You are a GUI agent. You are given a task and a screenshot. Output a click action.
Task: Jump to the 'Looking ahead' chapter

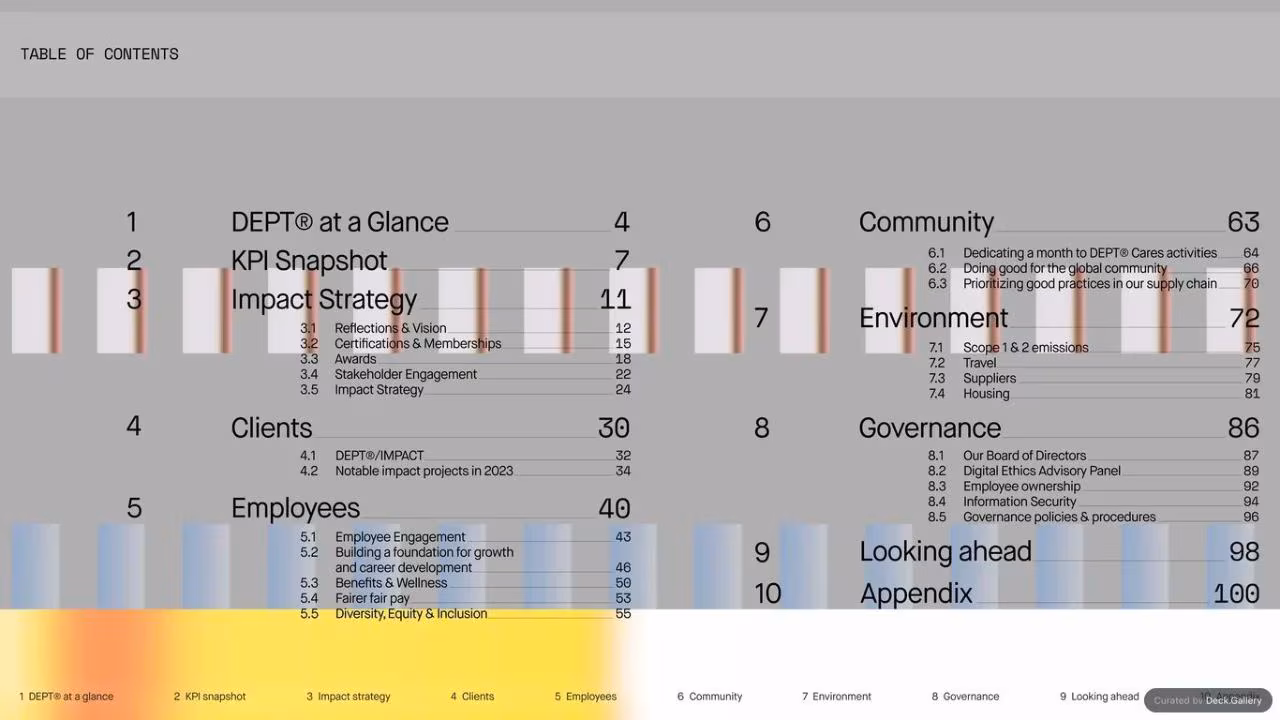click(x=945, y=552)
